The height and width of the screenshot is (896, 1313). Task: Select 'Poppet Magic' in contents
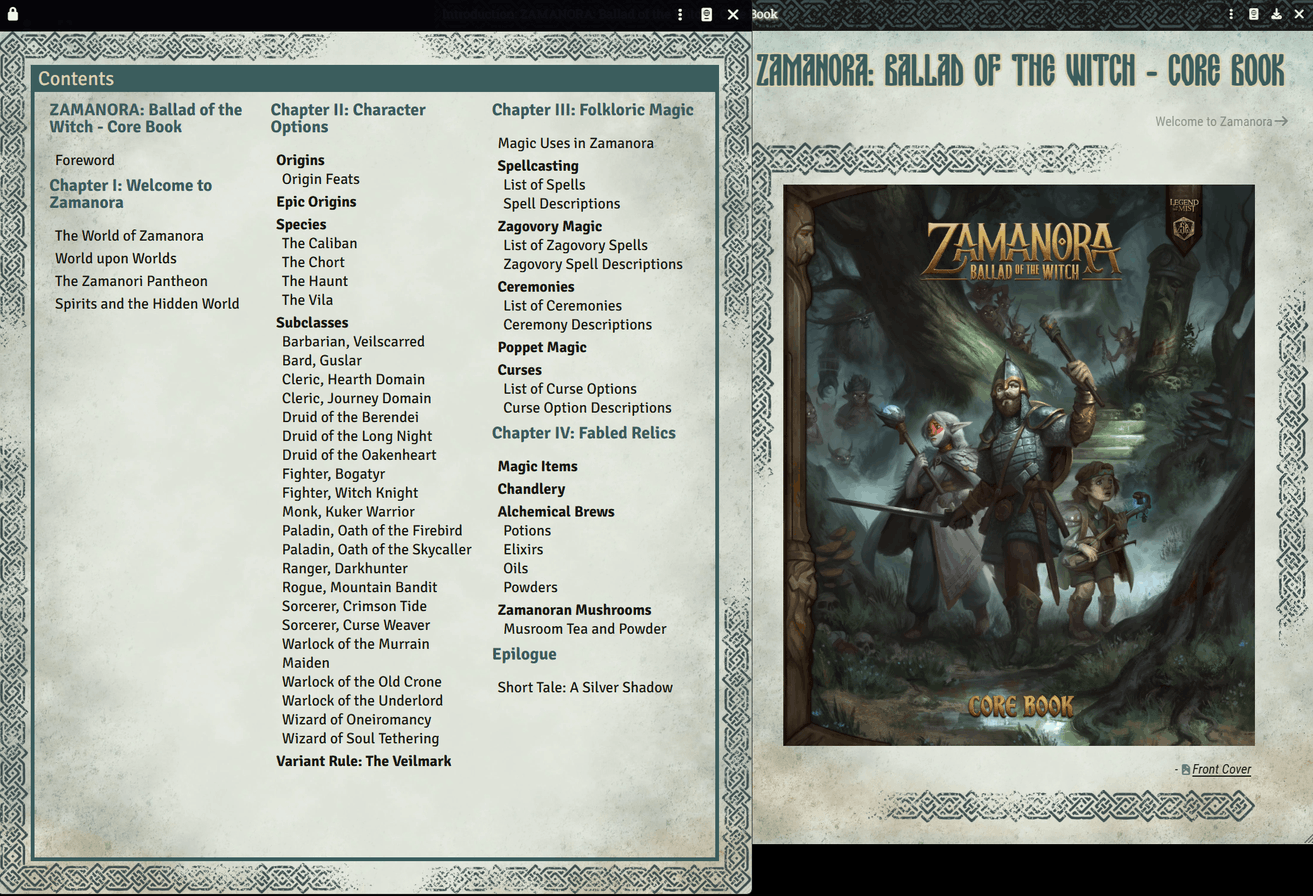(x=542, y=347)
